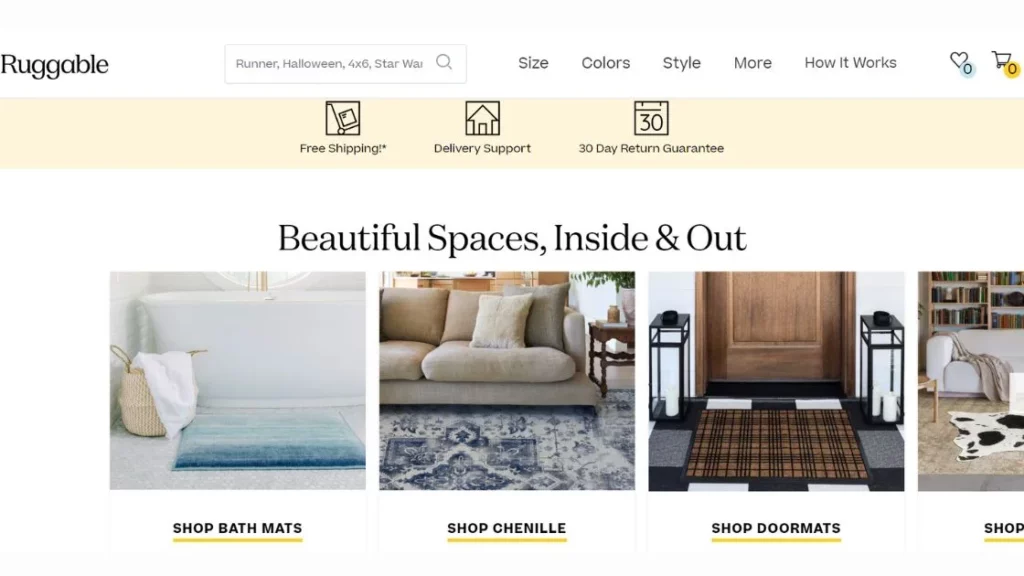
Task: Click the search magnifier icon
Action: point(444,62)
